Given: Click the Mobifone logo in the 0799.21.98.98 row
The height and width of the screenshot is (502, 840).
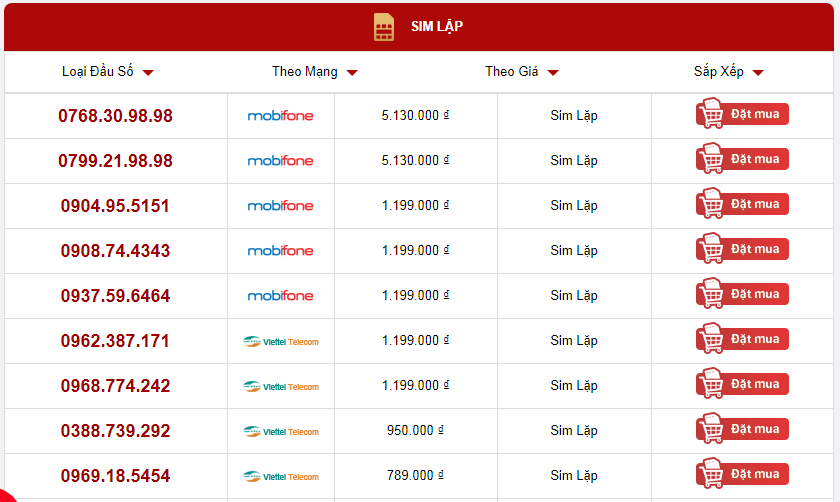Looking at the screenshot, I should coord(280,161).
